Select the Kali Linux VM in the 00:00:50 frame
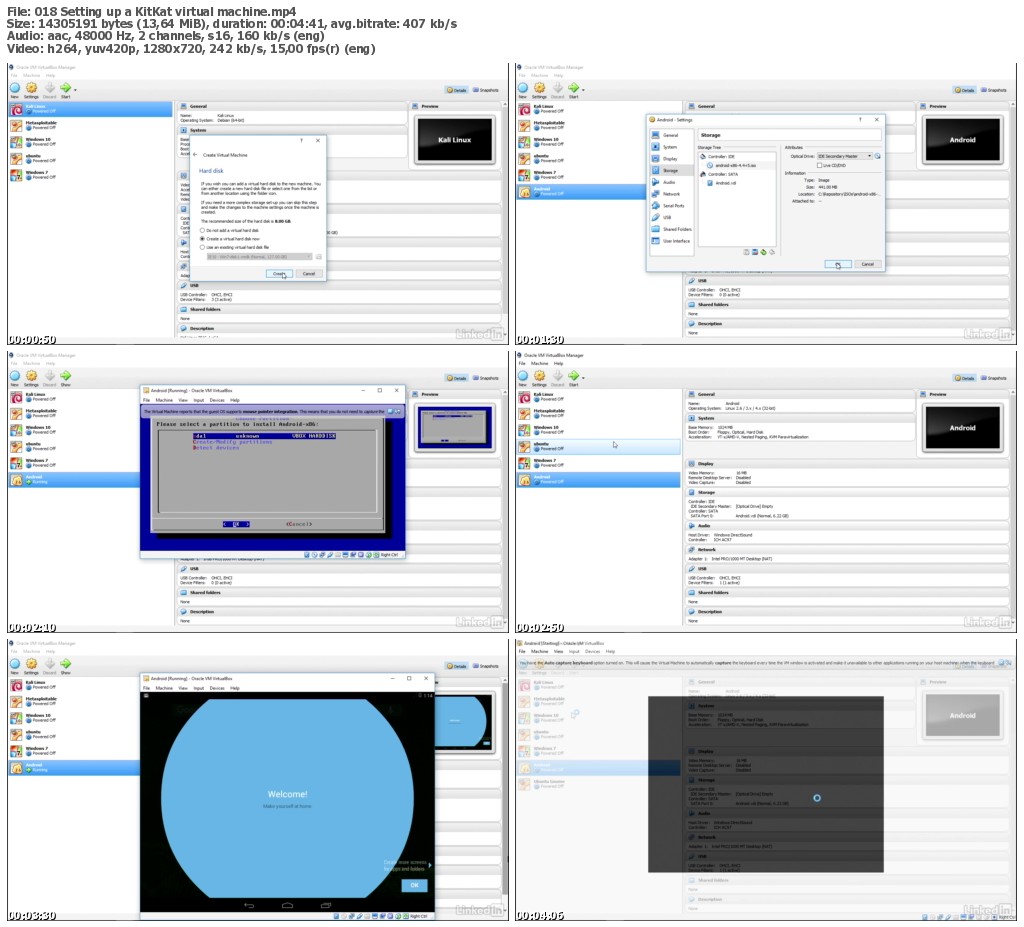 (91, 108)
